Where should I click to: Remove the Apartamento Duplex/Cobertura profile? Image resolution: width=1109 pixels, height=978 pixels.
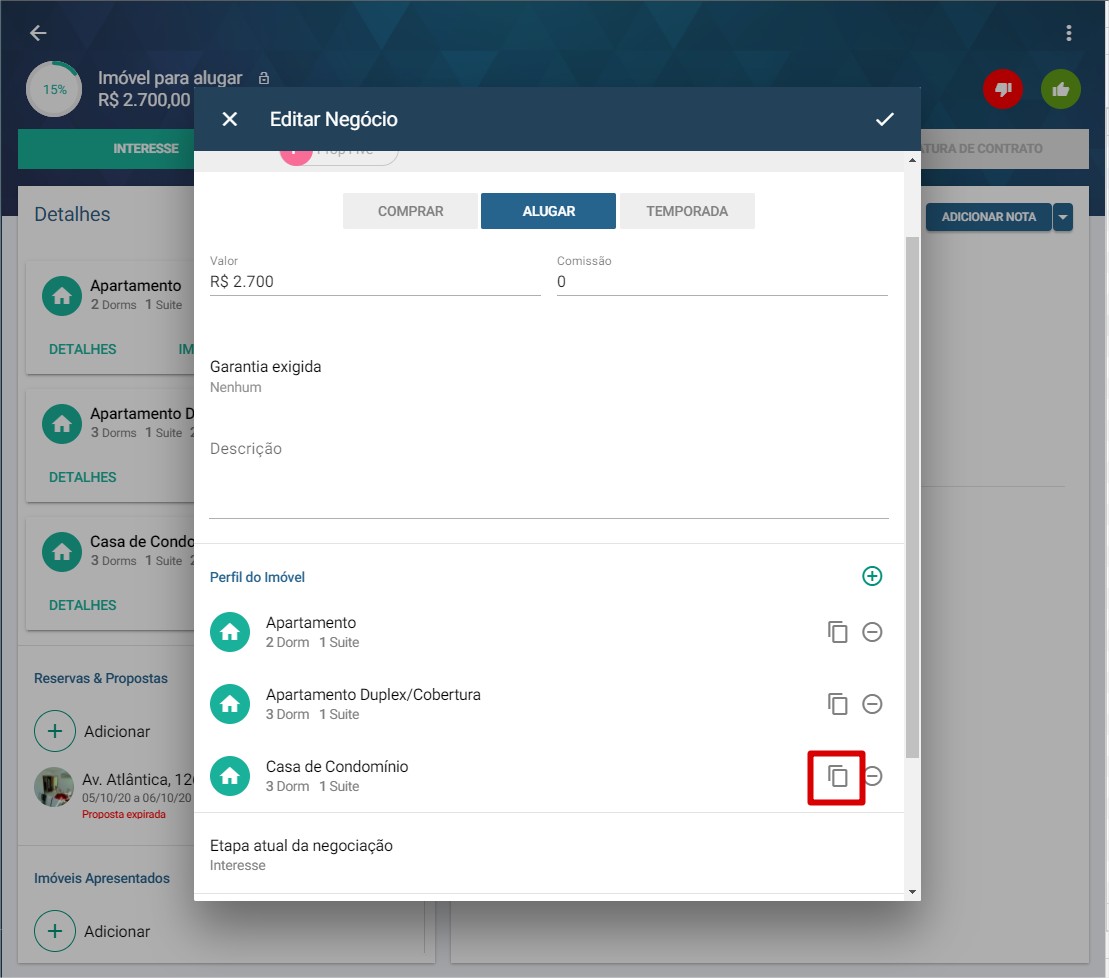click(872, 704)
